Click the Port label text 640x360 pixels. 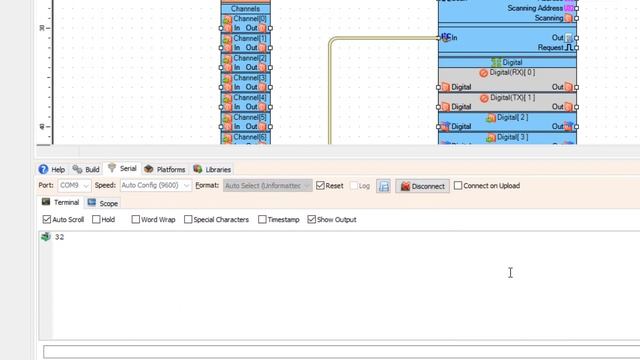tap(46, 185)
